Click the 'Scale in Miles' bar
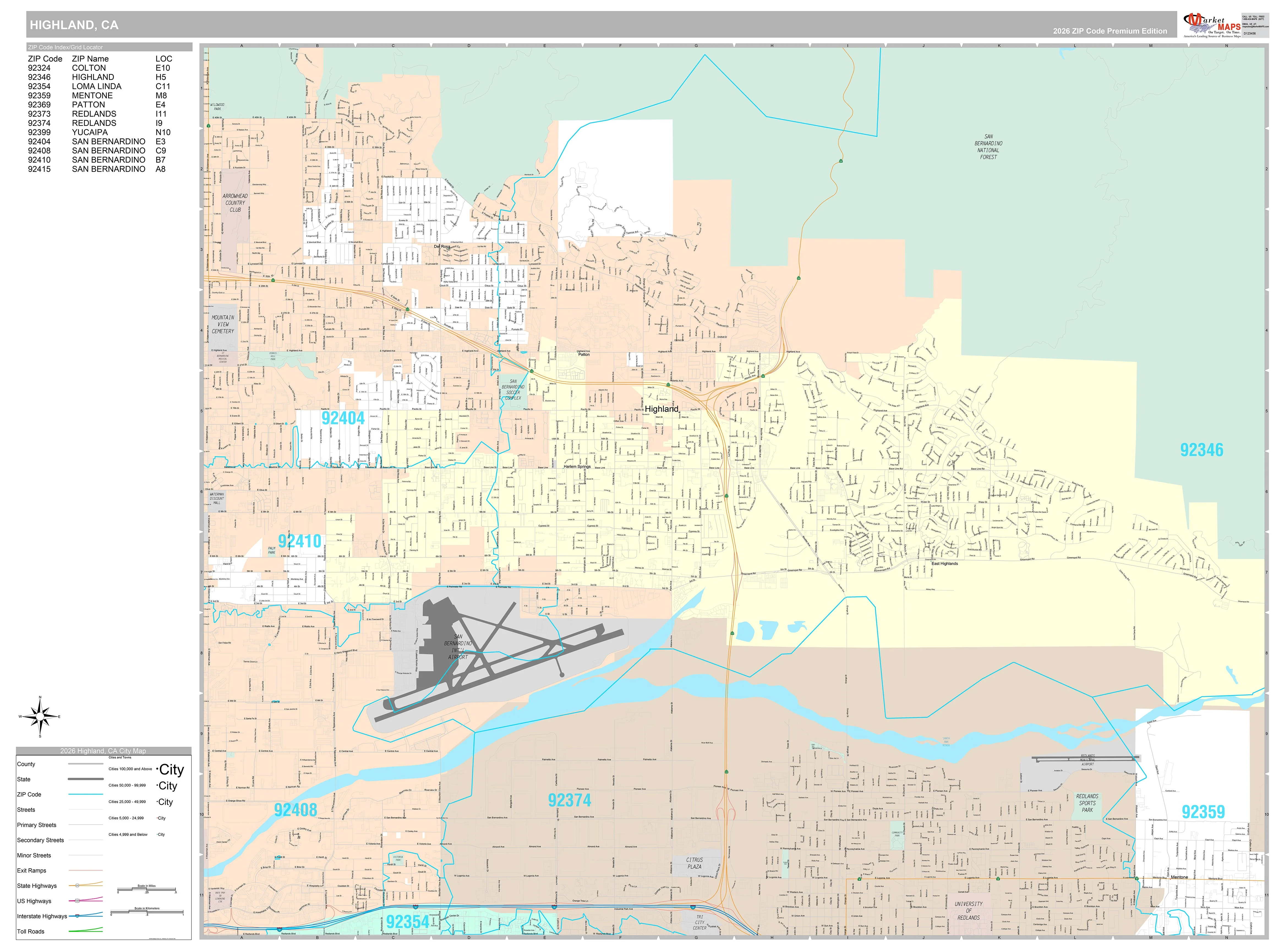Viewport: 1287px width, 952px height. pyautogui.click(x=146, y=890)
